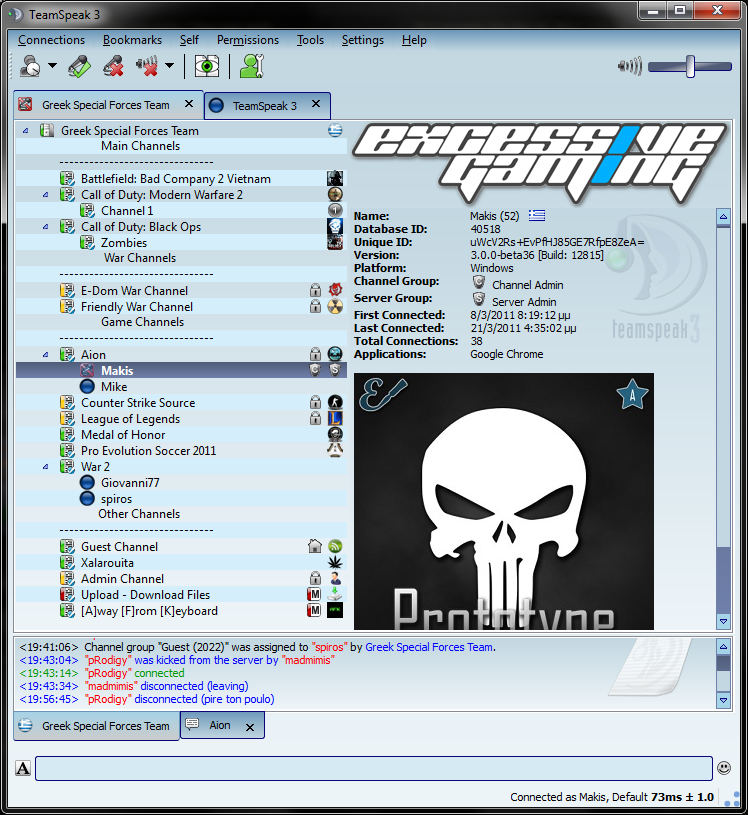748x815 pixels.
Task: Switch to Greek Special Forces Team server tab
Action: pyautogui.click(x=106, y=105)
